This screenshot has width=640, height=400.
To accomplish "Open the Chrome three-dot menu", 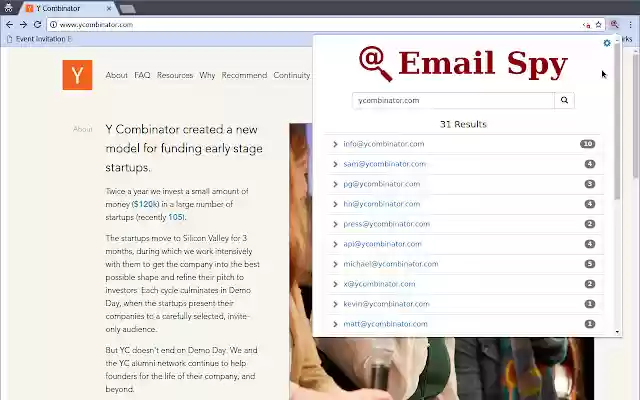I will tap(631, 24).
